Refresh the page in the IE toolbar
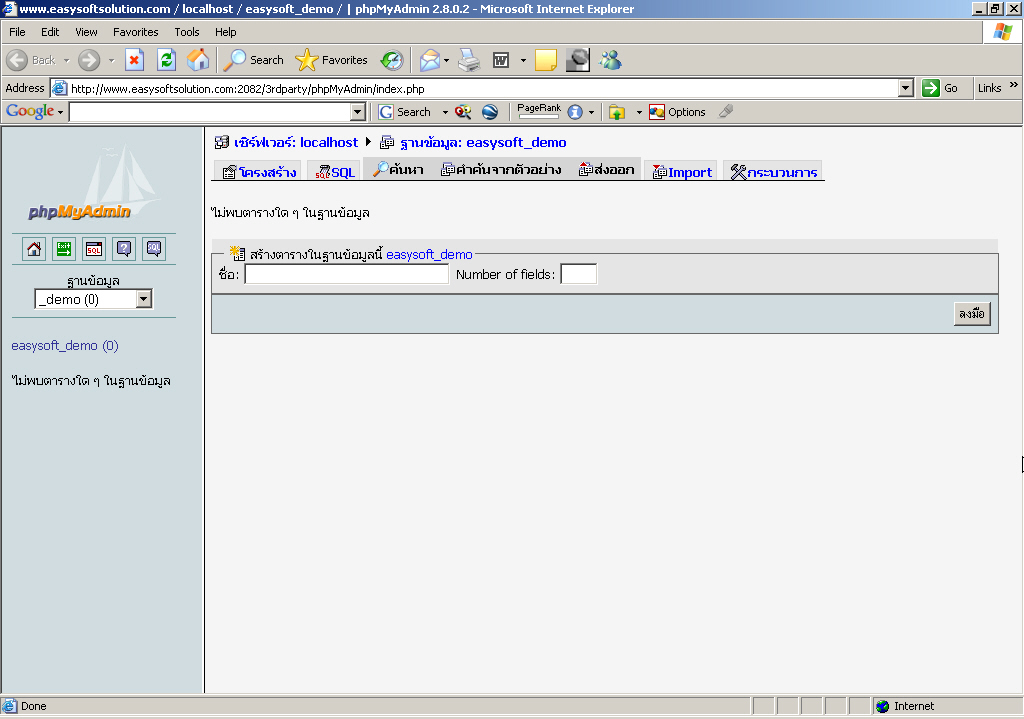This screenshot has width=1024, height=719. coord(167,60)
